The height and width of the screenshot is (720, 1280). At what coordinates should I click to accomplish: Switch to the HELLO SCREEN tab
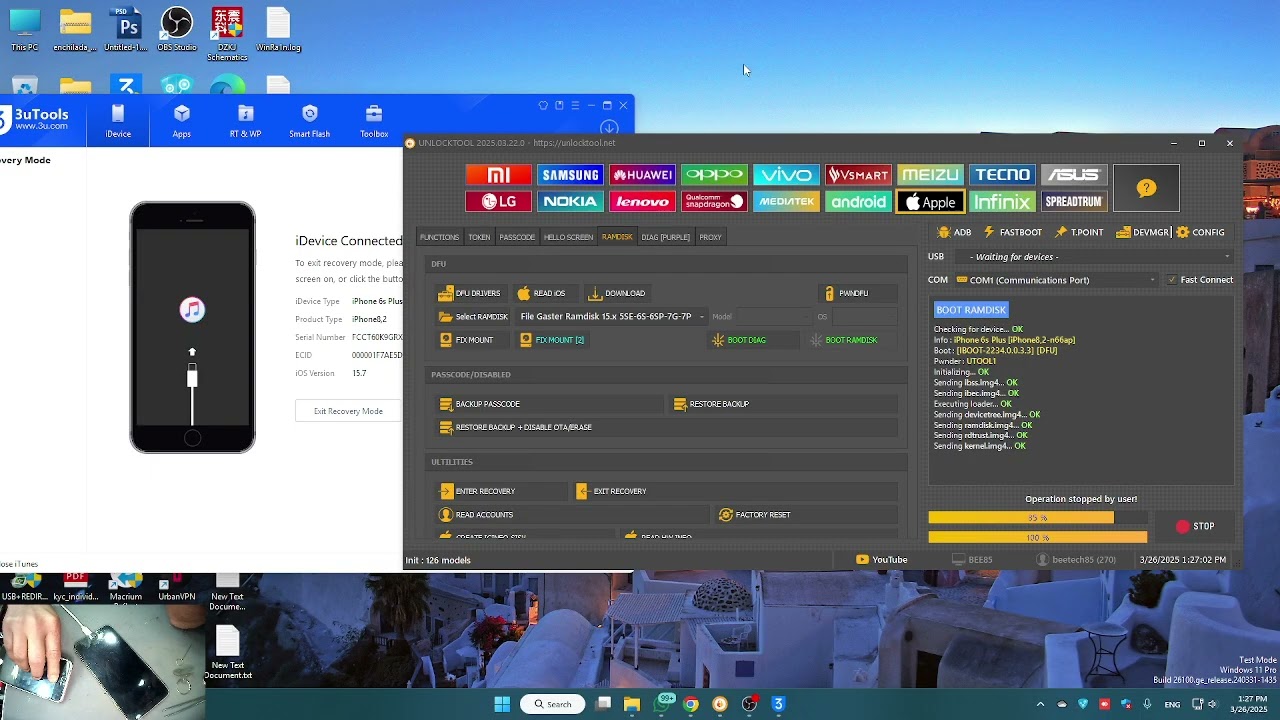click(568, 237)
